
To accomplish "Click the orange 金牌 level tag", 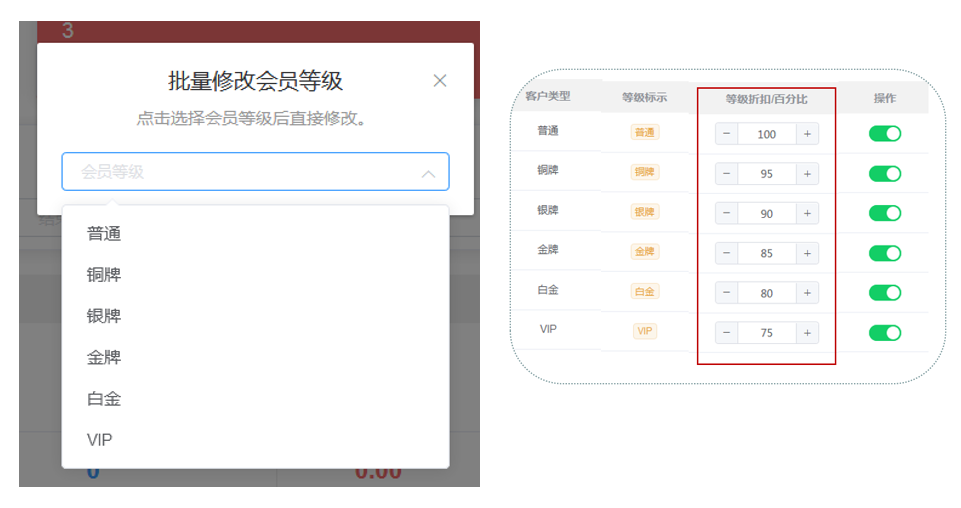I will tap(645, 252).
